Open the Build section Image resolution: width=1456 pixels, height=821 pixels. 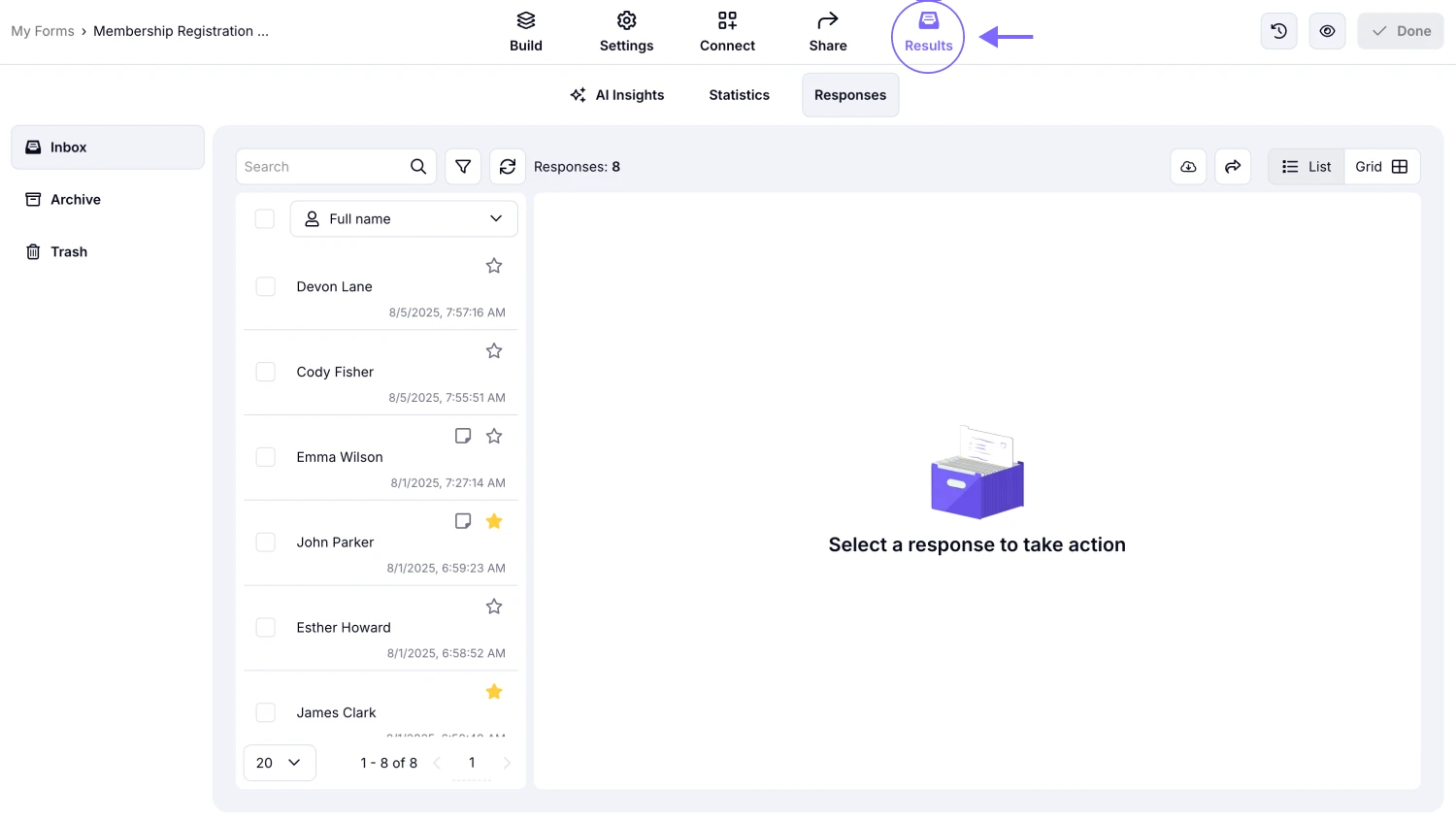coord(526,31)
